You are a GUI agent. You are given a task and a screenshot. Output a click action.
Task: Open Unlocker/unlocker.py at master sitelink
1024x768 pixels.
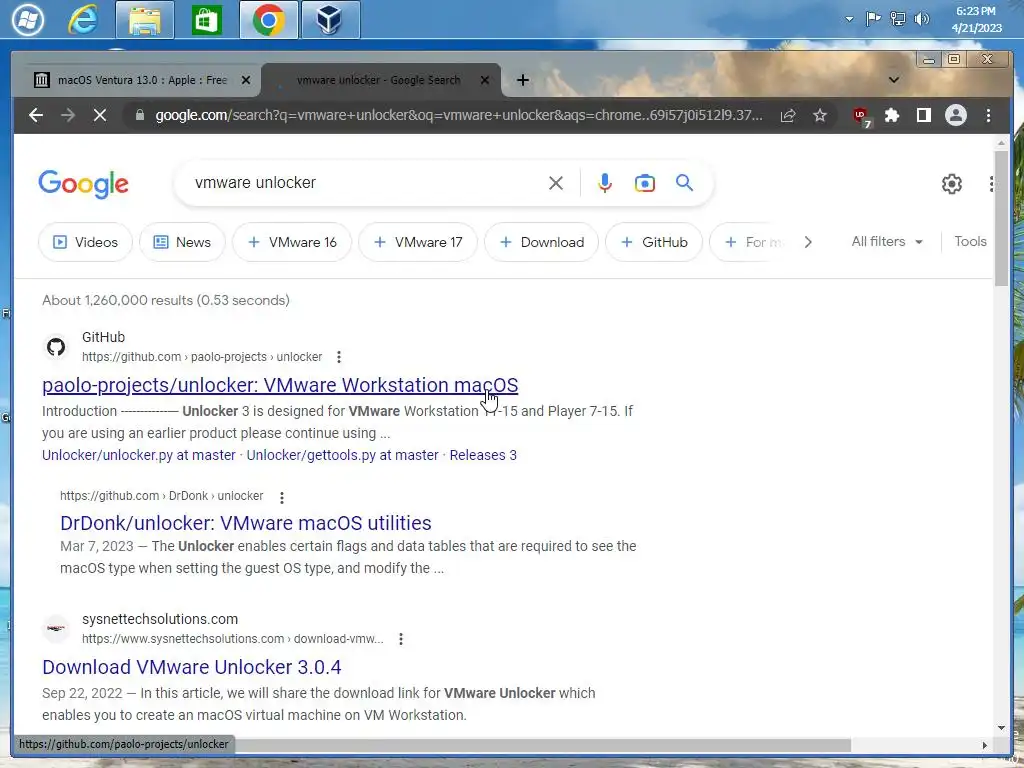pos(138,455)
